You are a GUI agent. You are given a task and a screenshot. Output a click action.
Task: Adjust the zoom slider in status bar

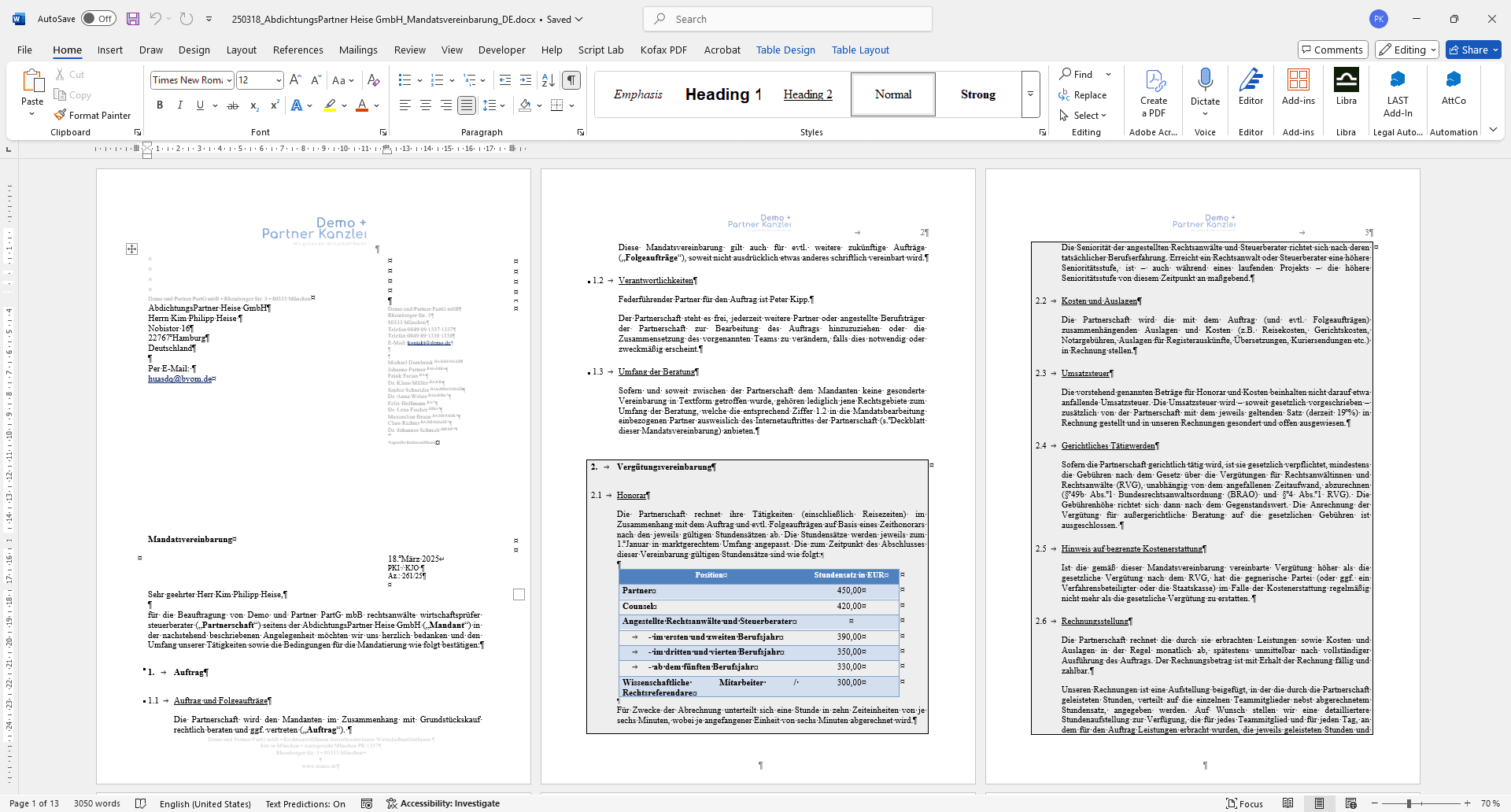point(1409,803)
